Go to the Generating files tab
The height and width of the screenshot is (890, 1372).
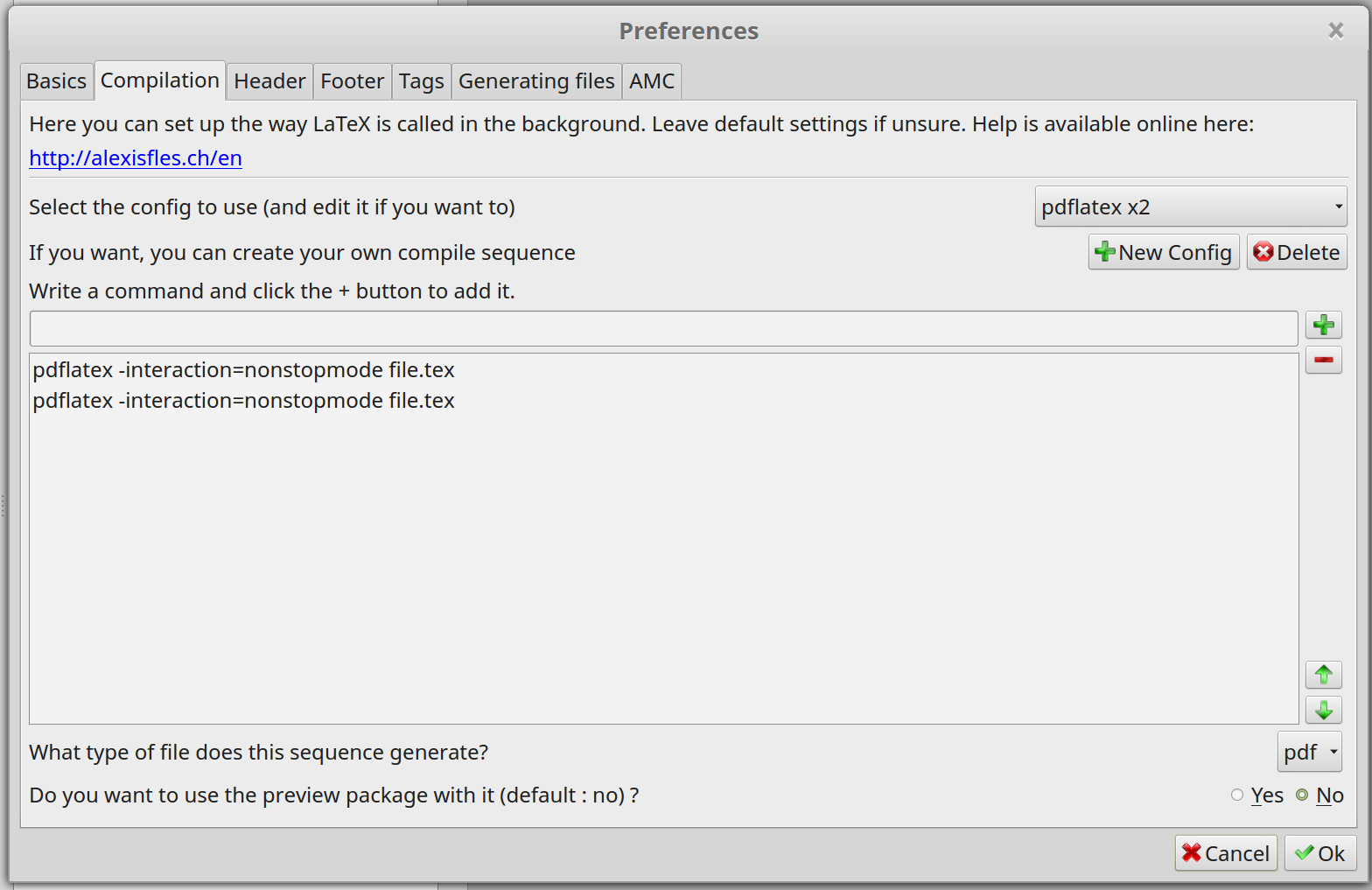[536, 81]
